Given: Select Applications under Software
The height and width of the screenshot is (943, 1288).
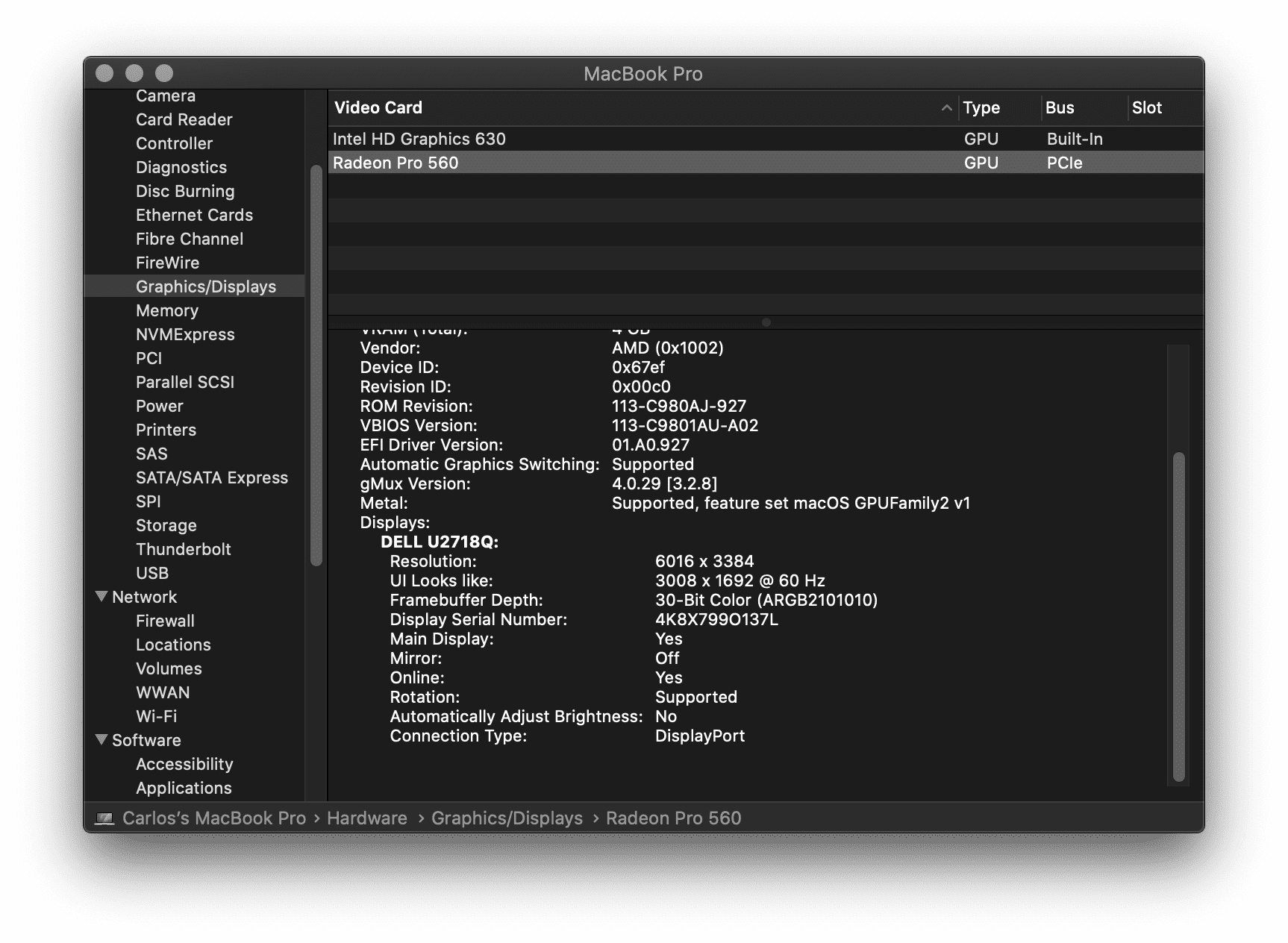Looking at the screenshot, I should click(184, 788).
